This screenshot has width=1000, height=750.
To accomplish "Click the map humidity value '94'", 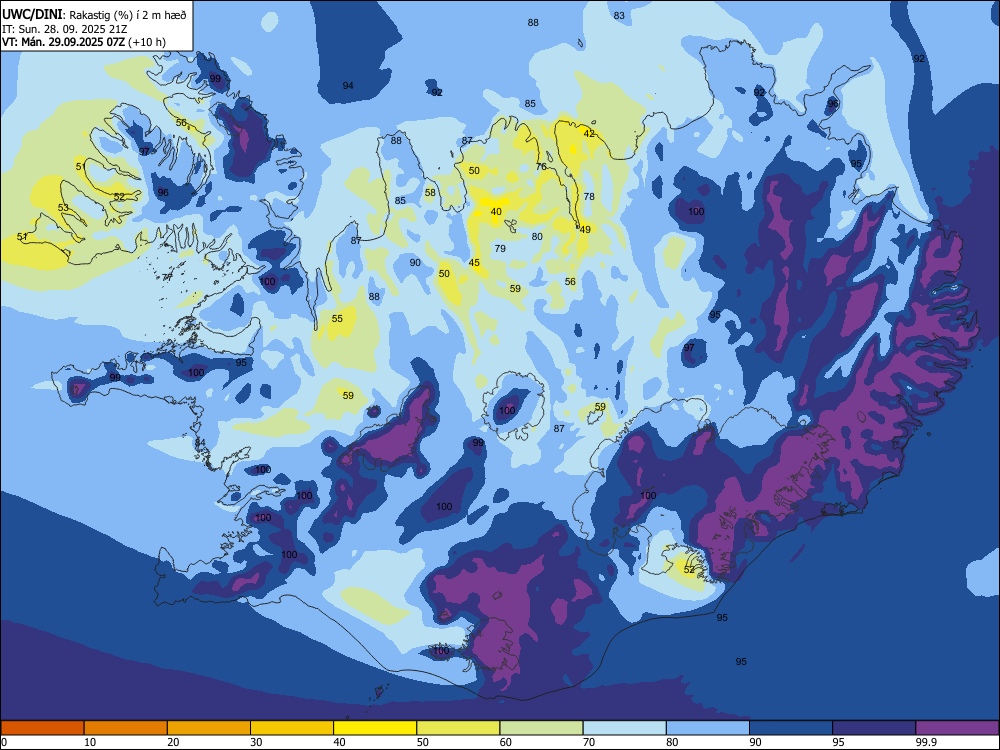I will pyautogui.click(x=348, y=85).
